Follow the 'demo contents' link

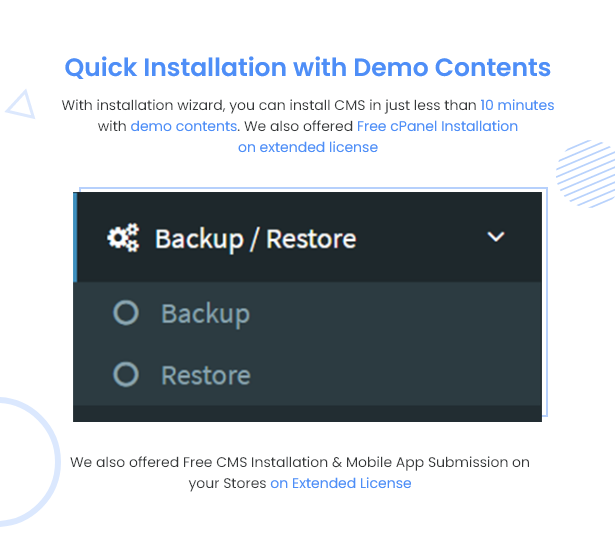pos(184,126)
